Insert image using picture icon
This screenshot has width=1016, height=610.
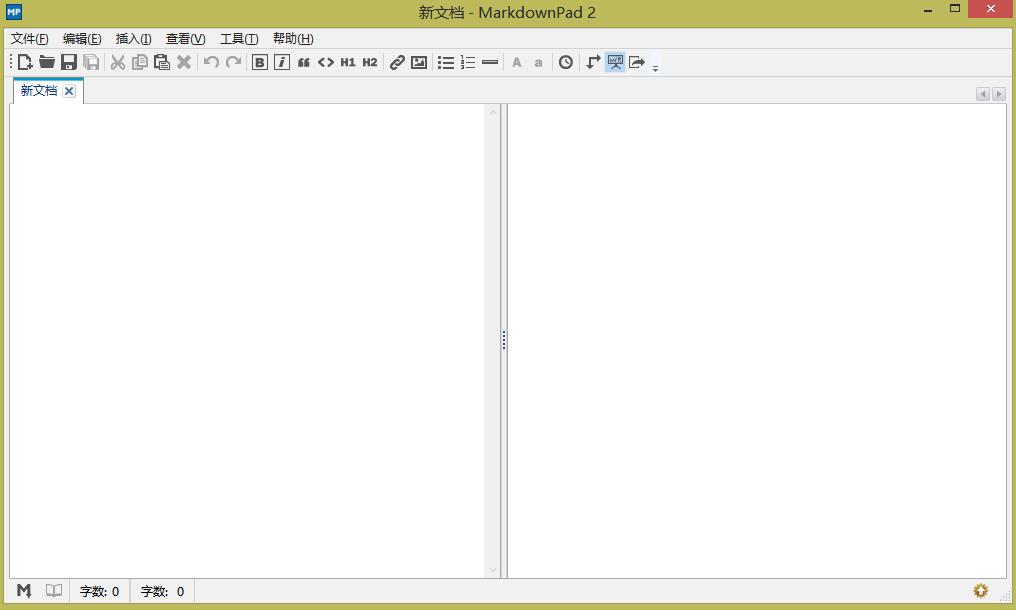point(419,62)
